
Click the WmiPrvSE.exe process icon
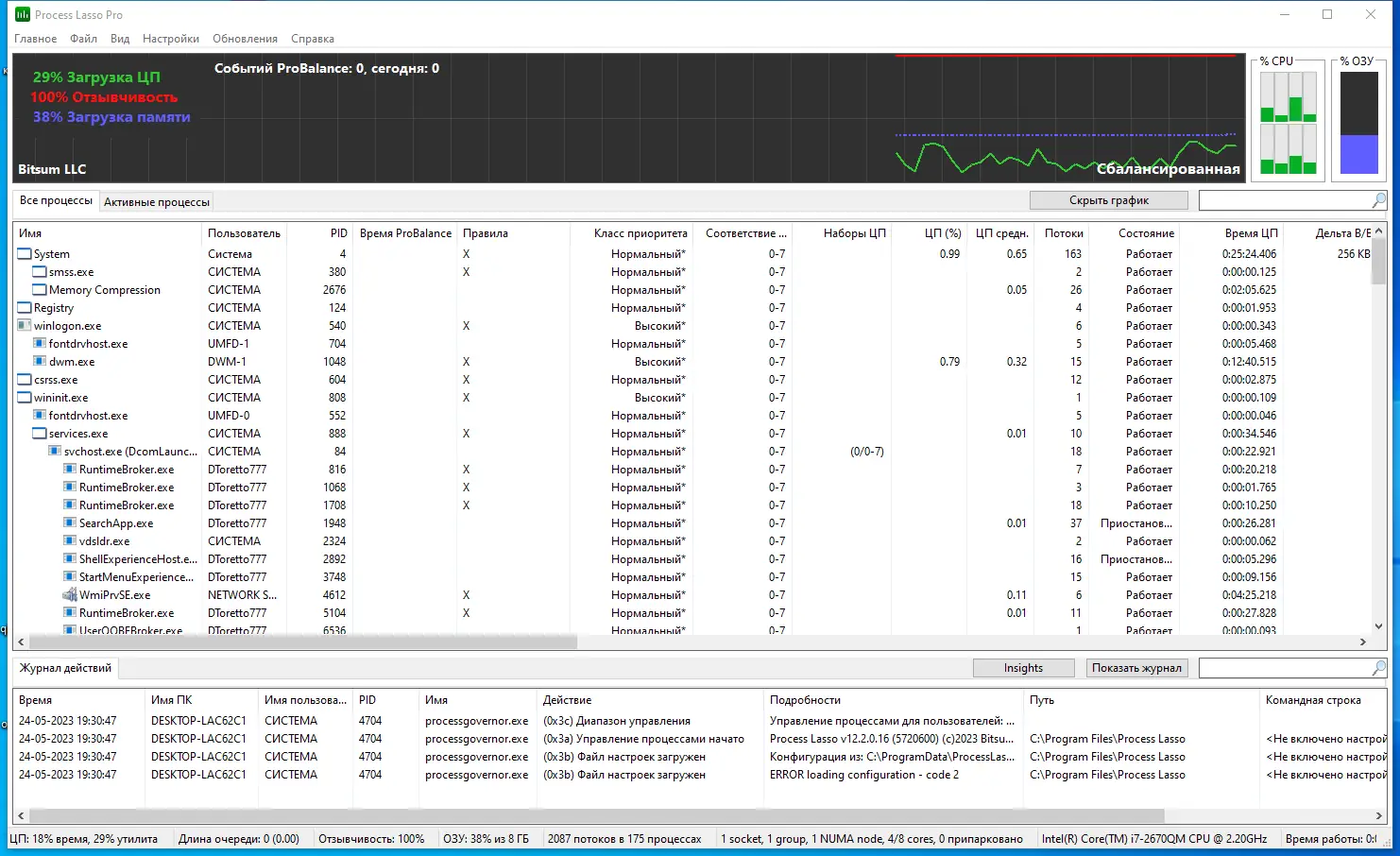pos(70,595)
